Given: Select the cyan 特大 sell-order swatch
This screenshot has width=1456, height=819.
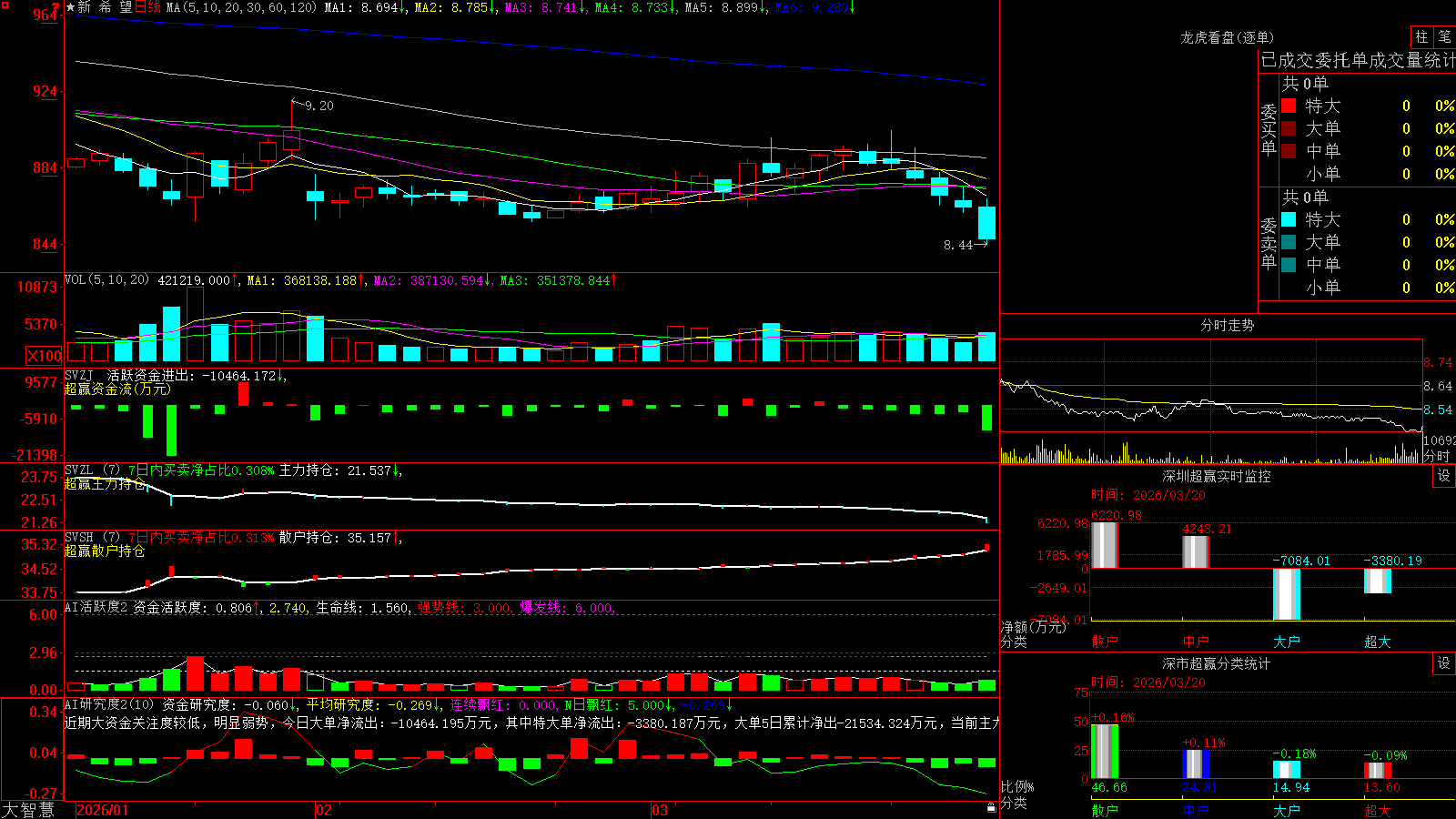Looking at the screenshot, I should [1289, 219].
